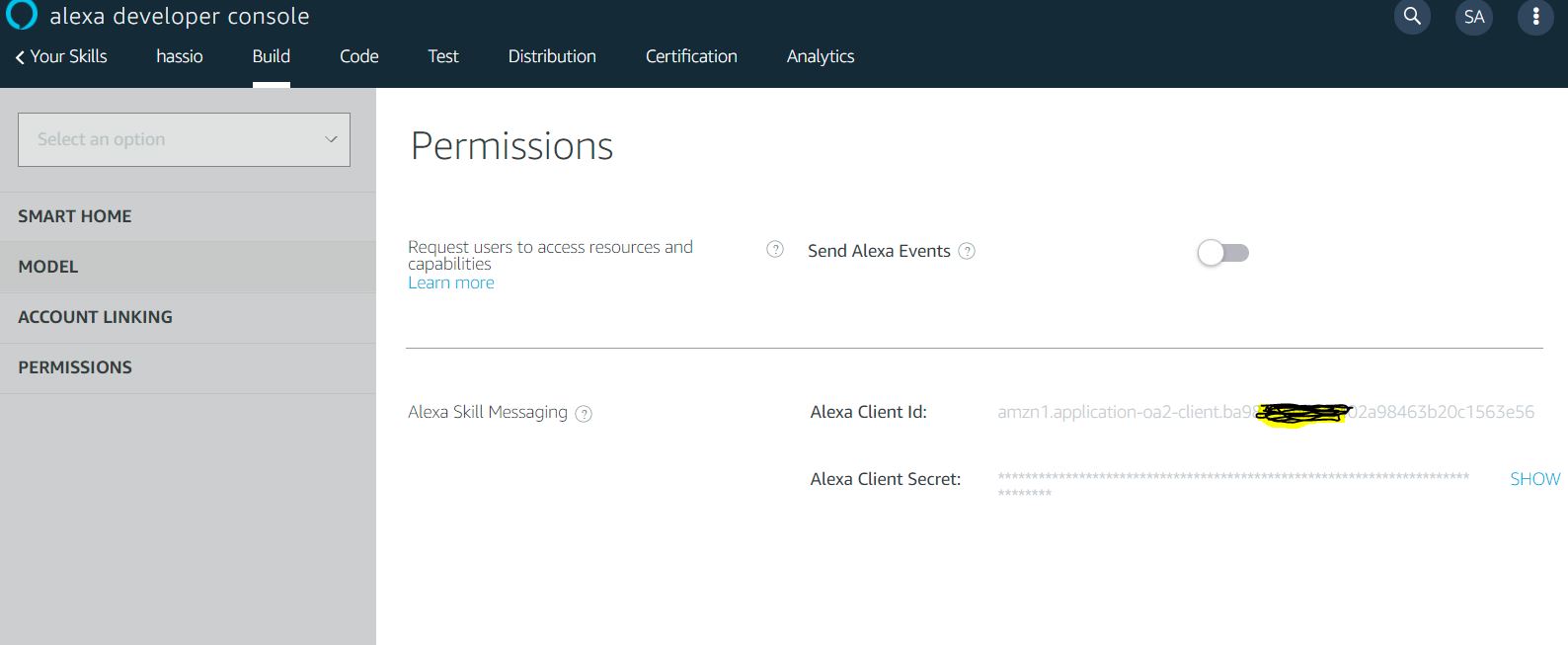The height and width of the screenshot is (645, 1568).
Task: Open ACCOUNT LINKING section
Action: coord(188,317)
